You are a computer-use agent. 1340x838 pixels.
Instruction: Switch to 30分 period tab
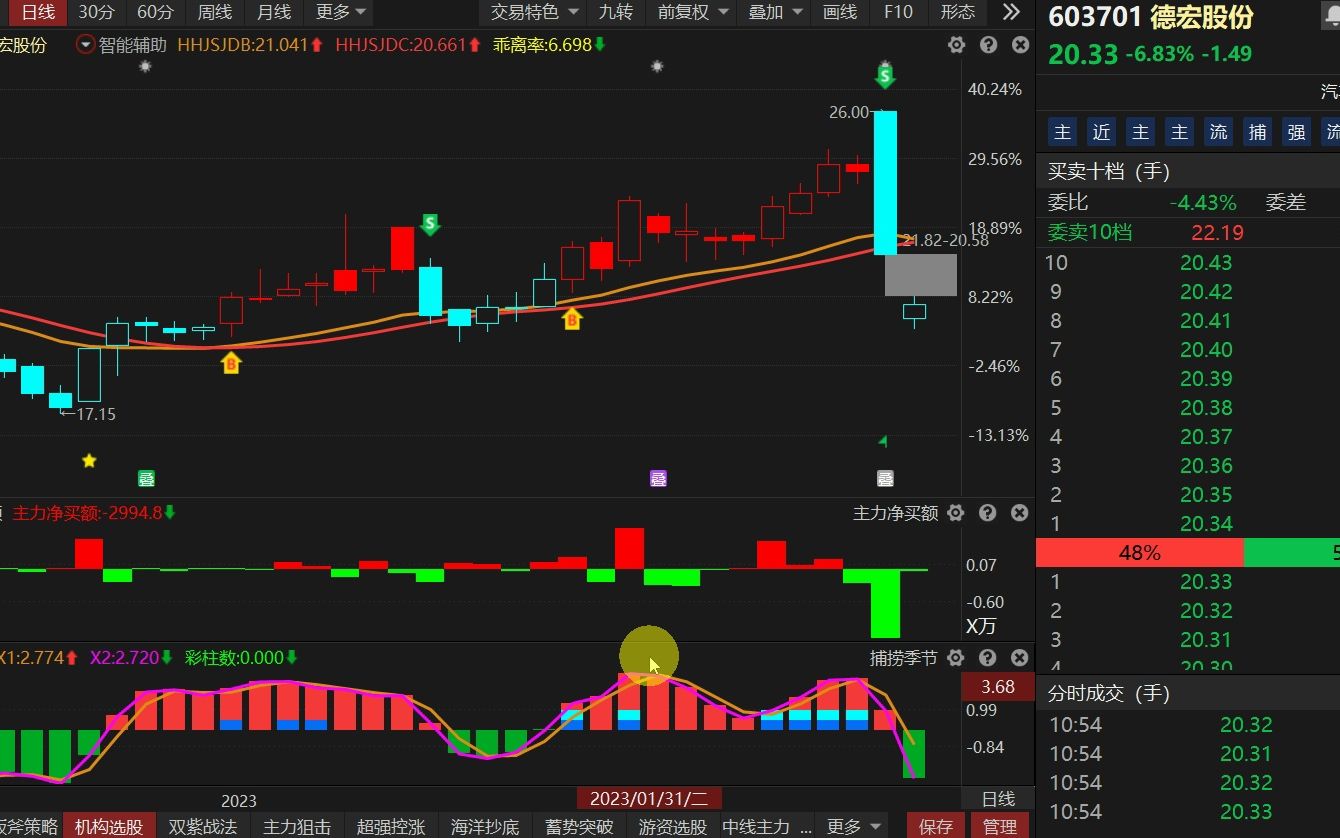[x=96, y=12]
